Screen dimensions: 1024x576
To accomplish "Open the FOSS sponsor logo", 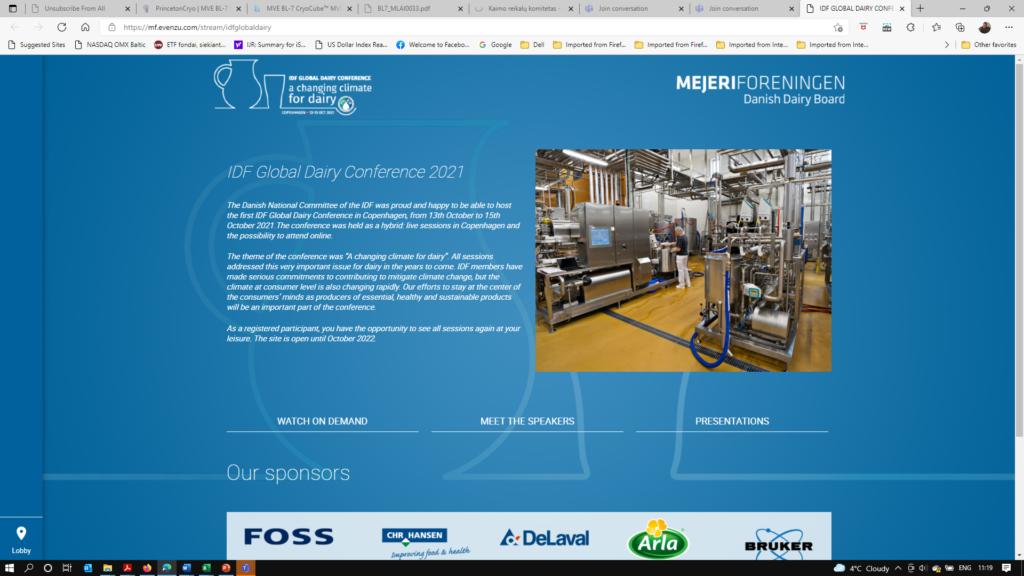I will click(289, 537).
